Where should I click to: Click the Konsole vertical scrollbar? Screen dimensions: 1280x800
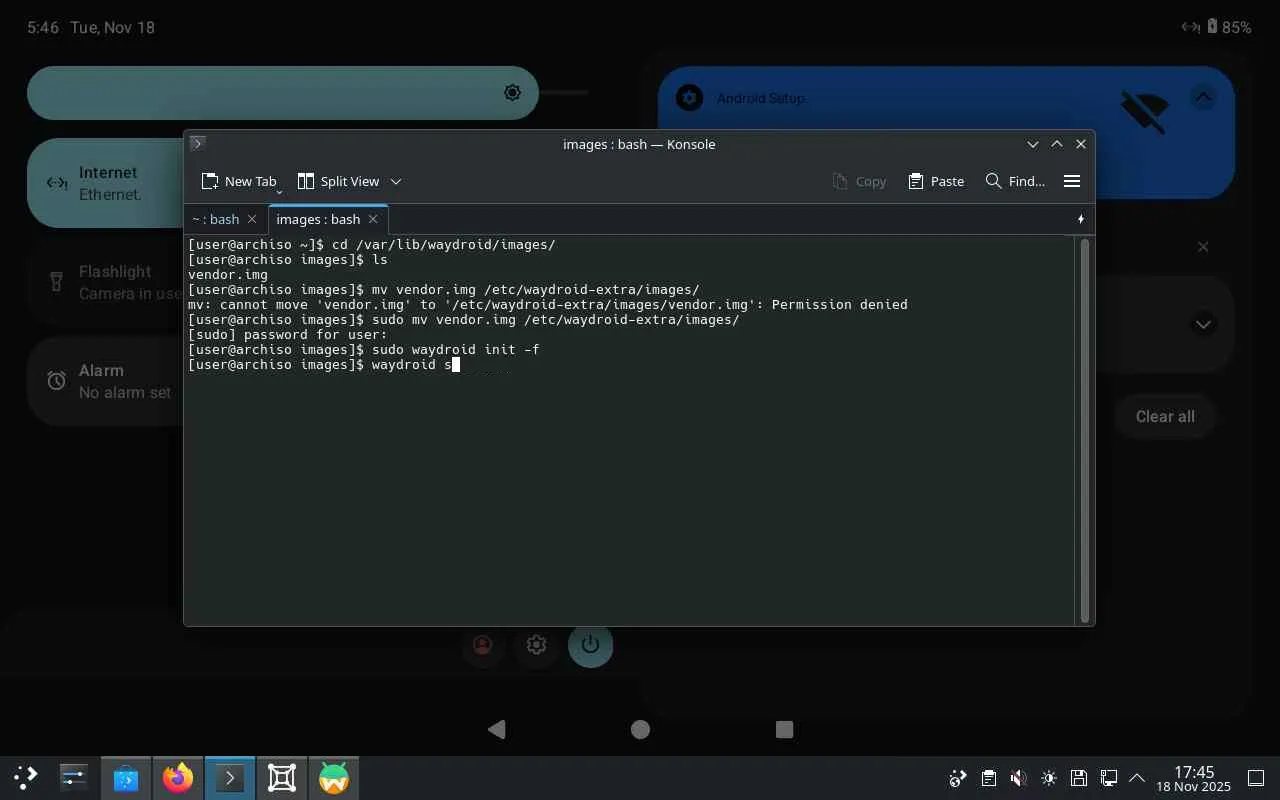pos(1084,430)
